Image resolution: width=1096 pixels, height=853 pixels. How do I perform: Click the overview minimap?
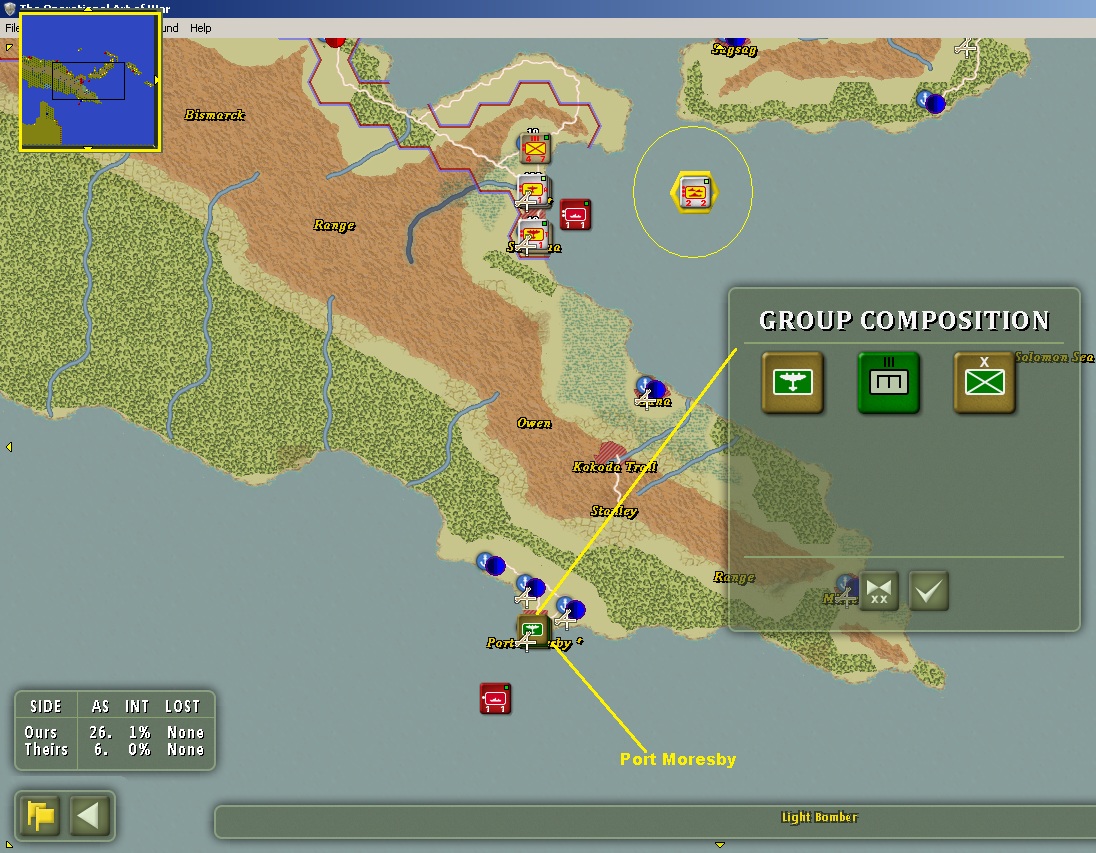(89, 81)
